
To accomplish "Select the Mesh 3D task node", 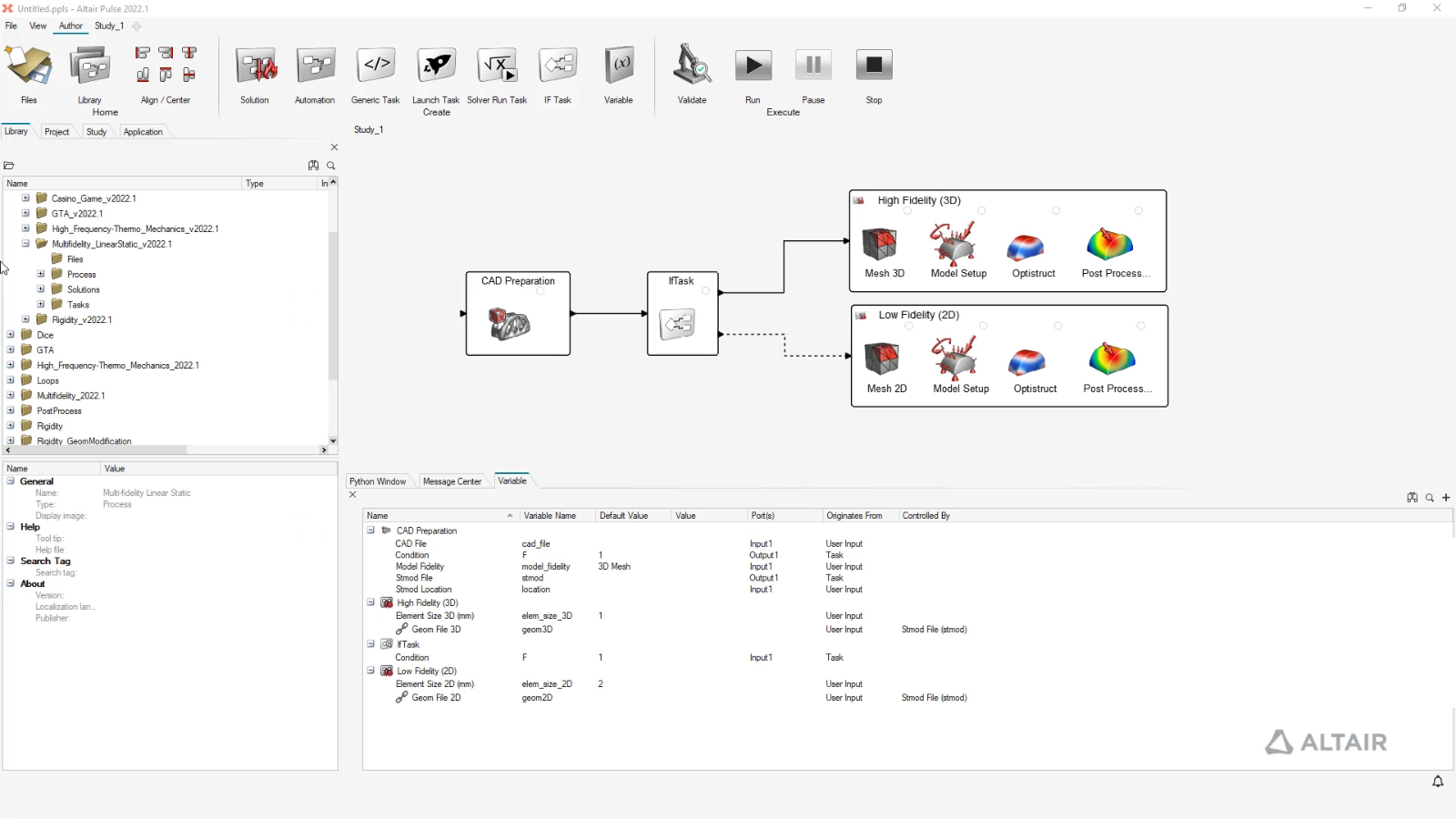I will point(884,252).
